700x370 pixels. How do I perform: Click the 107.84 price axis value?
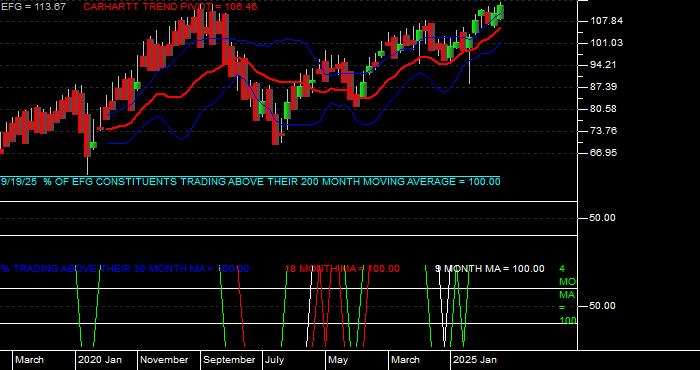(605, 21)
